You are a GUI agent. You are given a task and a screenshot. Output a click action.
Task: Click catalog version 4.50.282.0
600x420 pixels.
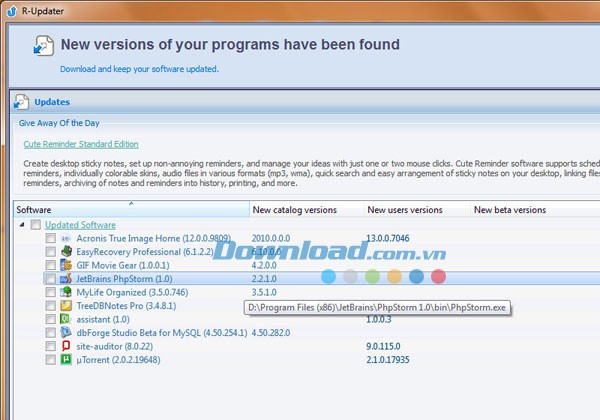click(x=271, y=333)
